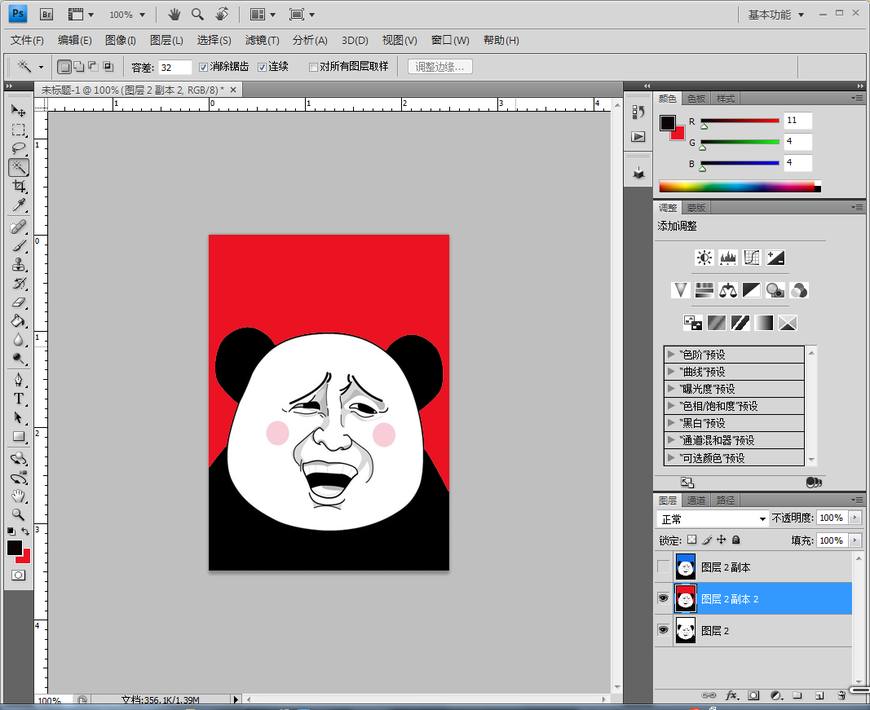Click the layer style fx icon

(732, 695)
